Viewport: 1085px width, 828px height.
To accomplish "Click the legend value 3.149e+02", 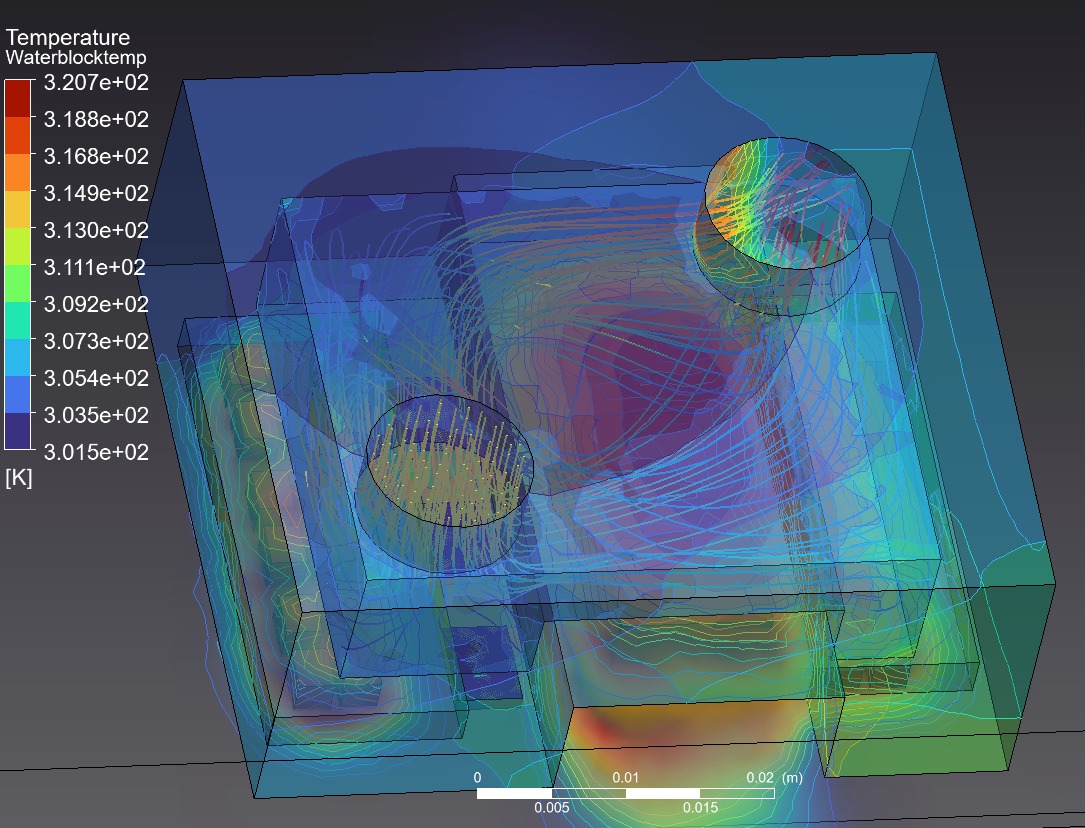I will pos(96,193).
